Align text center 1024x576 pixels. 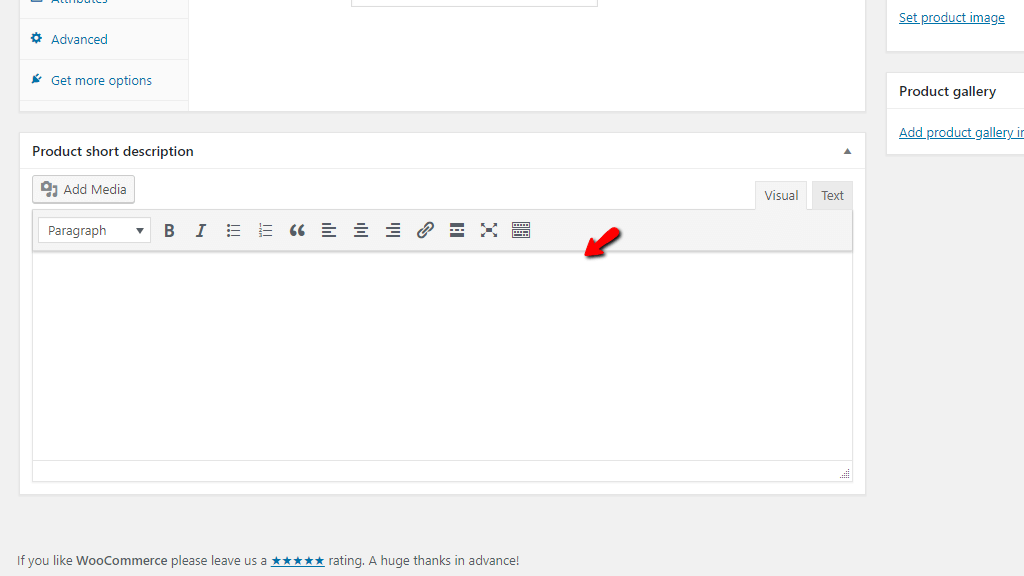tap(360, 231)
